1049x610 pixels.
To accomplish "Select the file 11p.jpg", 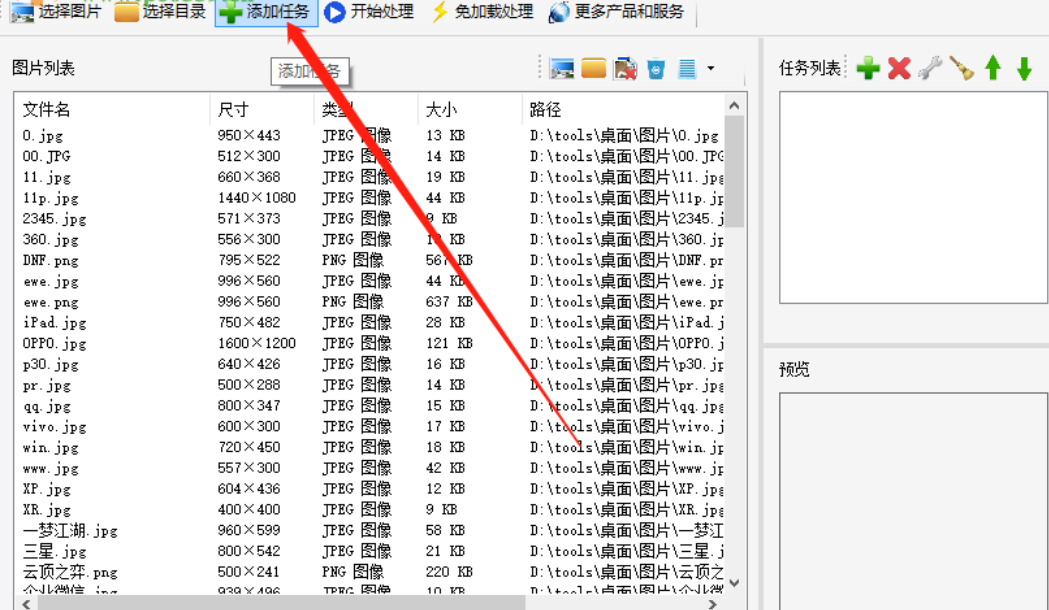I will pos(50,198).
